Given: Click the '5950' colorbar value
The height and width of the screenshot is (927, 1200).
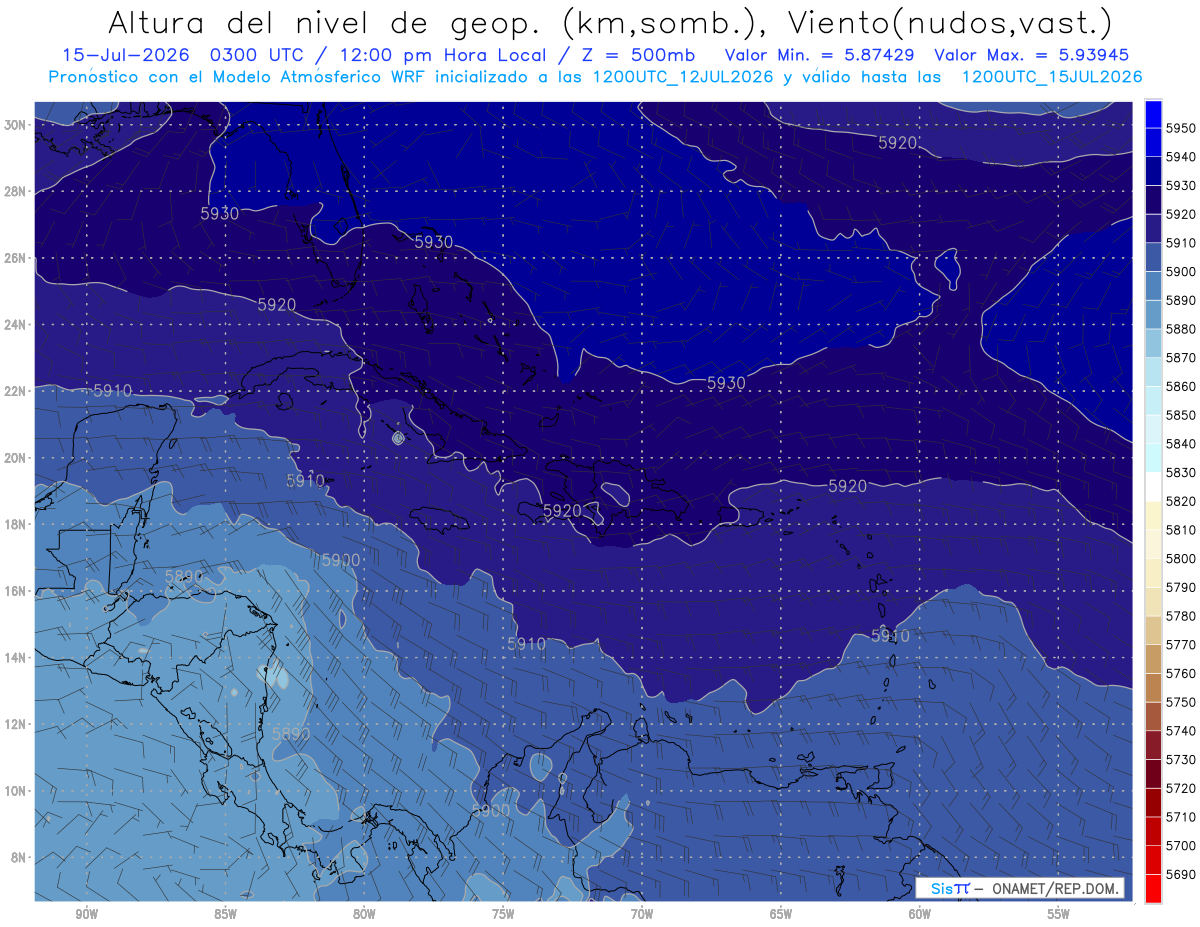Looking at the screenshot, I should [1181, 128].
